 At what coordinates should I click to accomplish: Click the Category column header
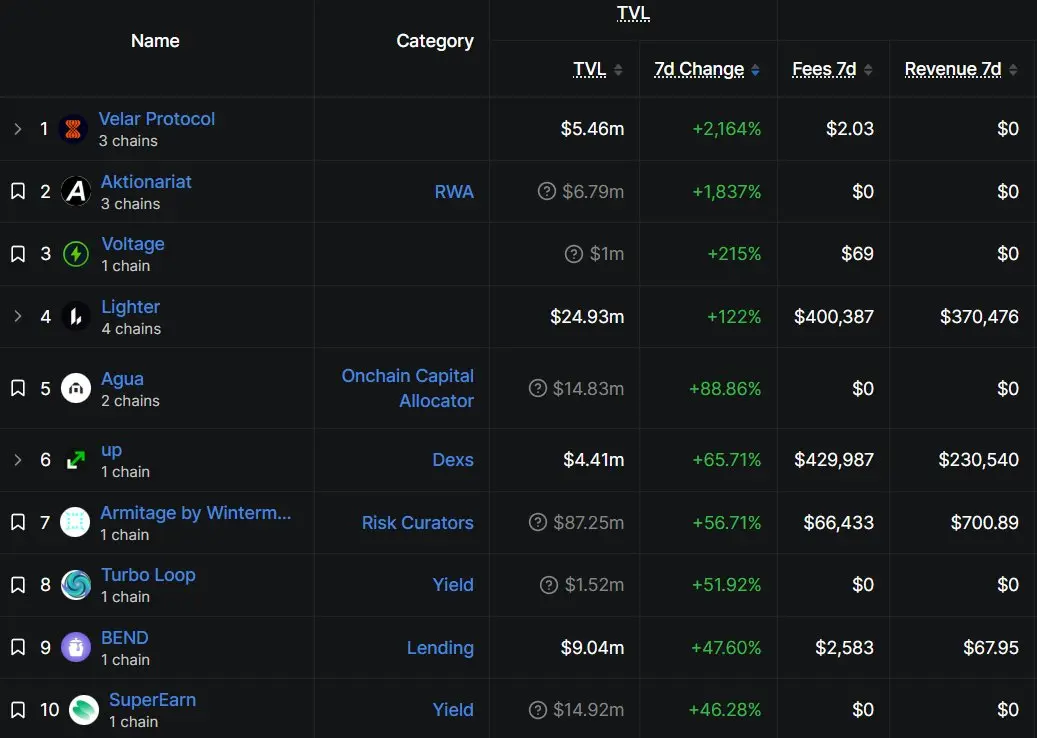pos(435,41)
